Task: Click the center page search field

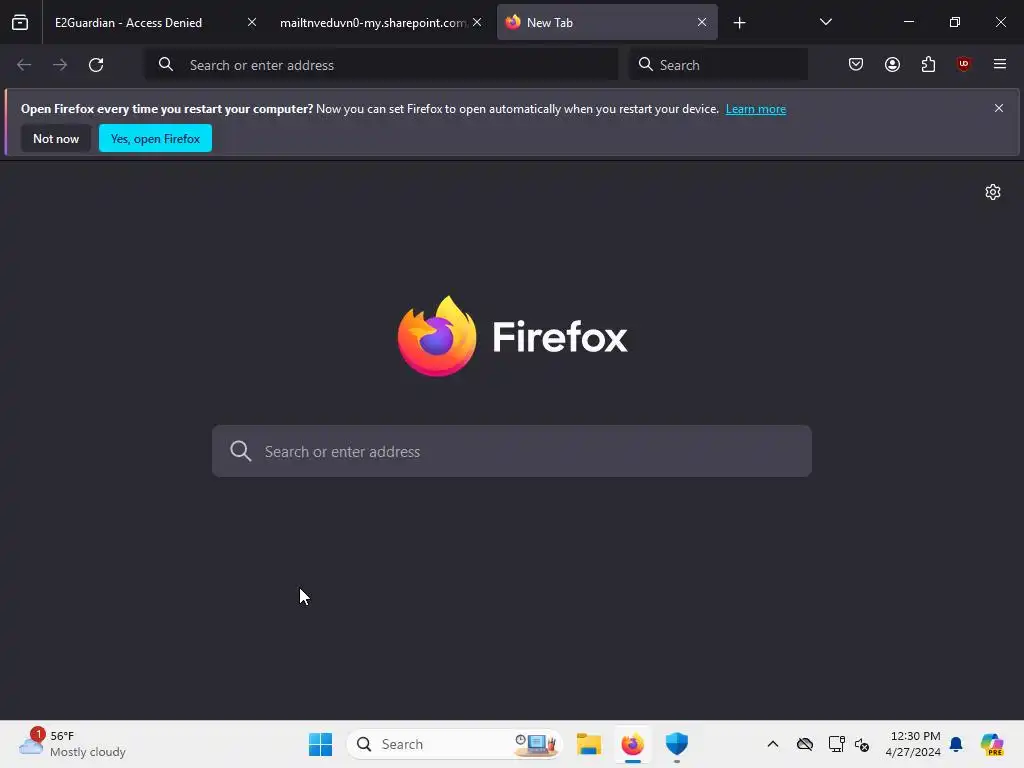Action: (512, 451)
